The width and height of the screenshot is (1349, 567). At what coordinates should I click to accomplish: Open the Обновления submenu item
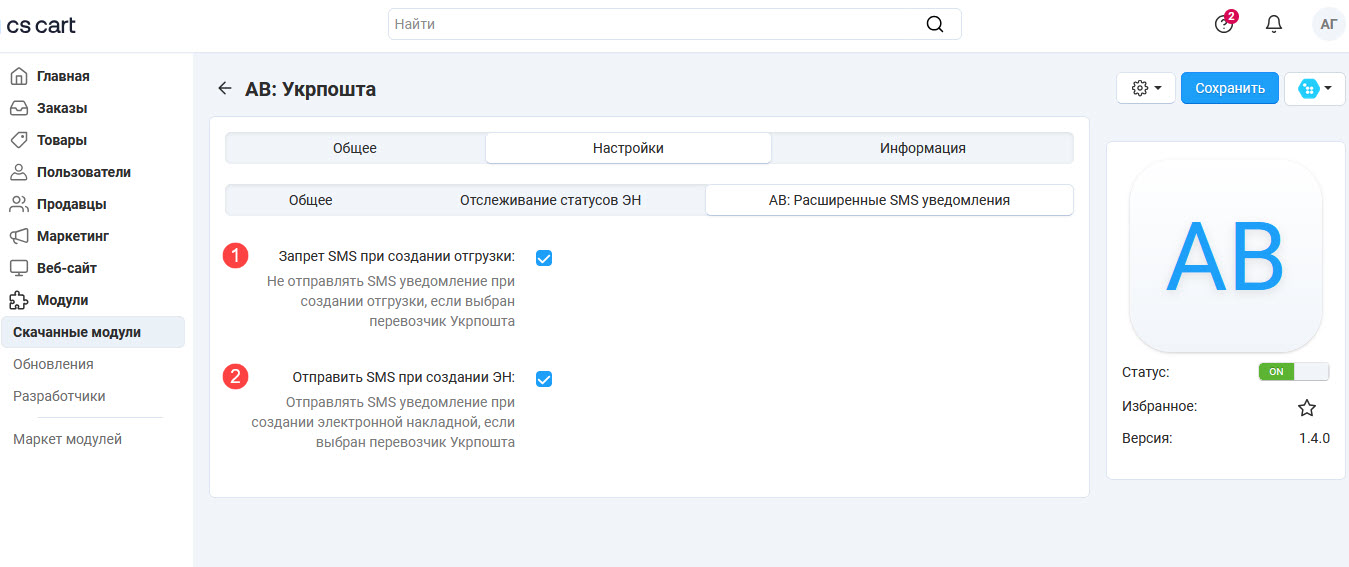point(53,364)
